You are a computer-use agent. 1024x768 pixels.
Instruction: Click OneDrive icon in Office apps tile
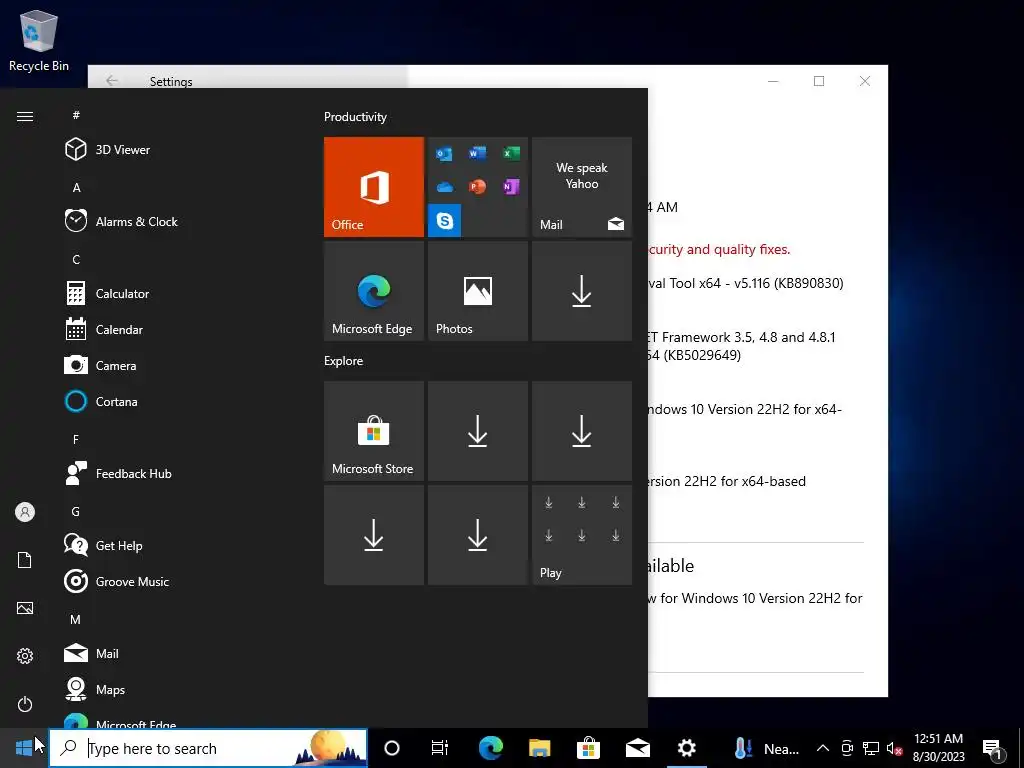pos(445,187)
